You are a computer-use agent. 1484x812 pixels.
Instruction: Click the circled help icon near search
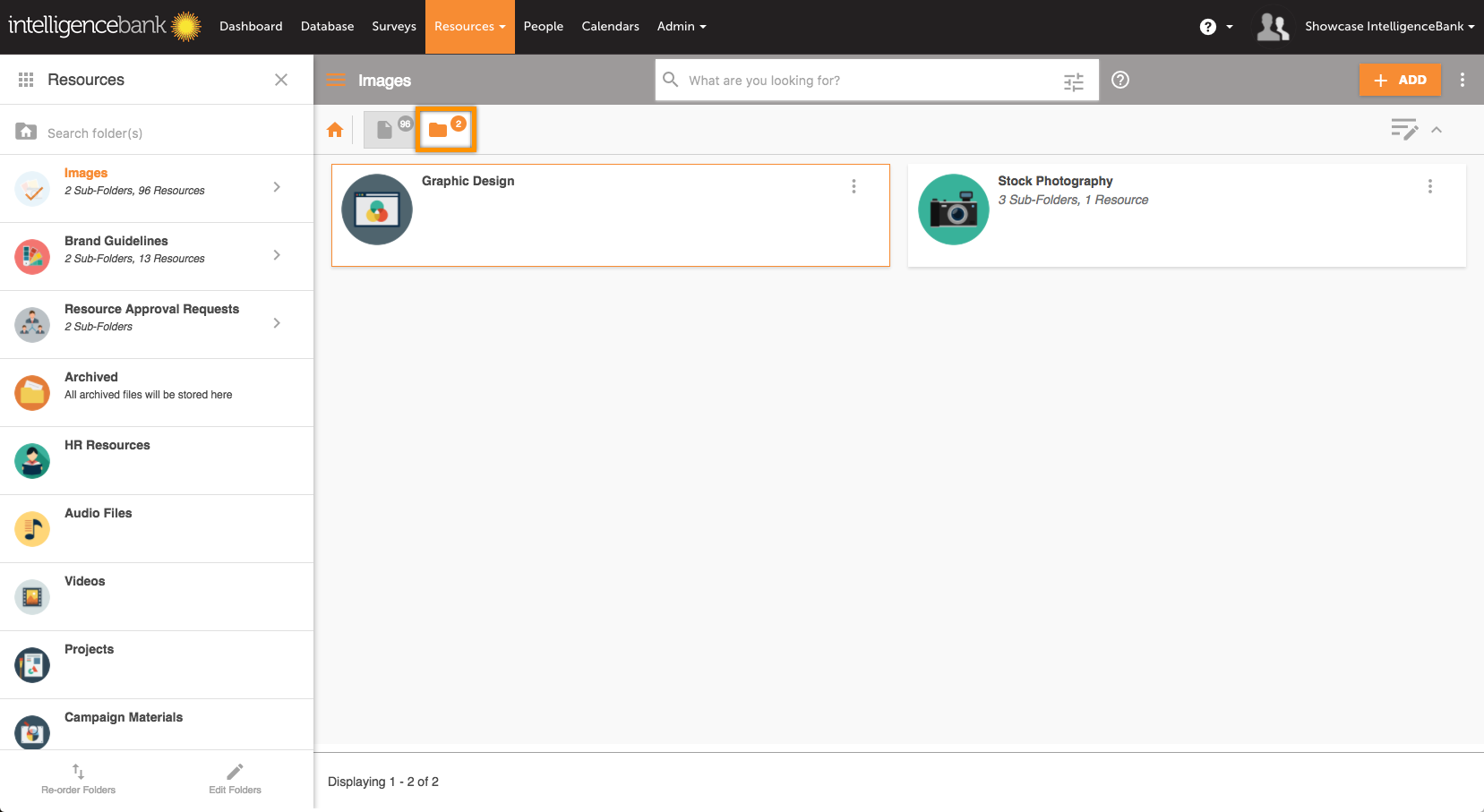point(1120,80)
